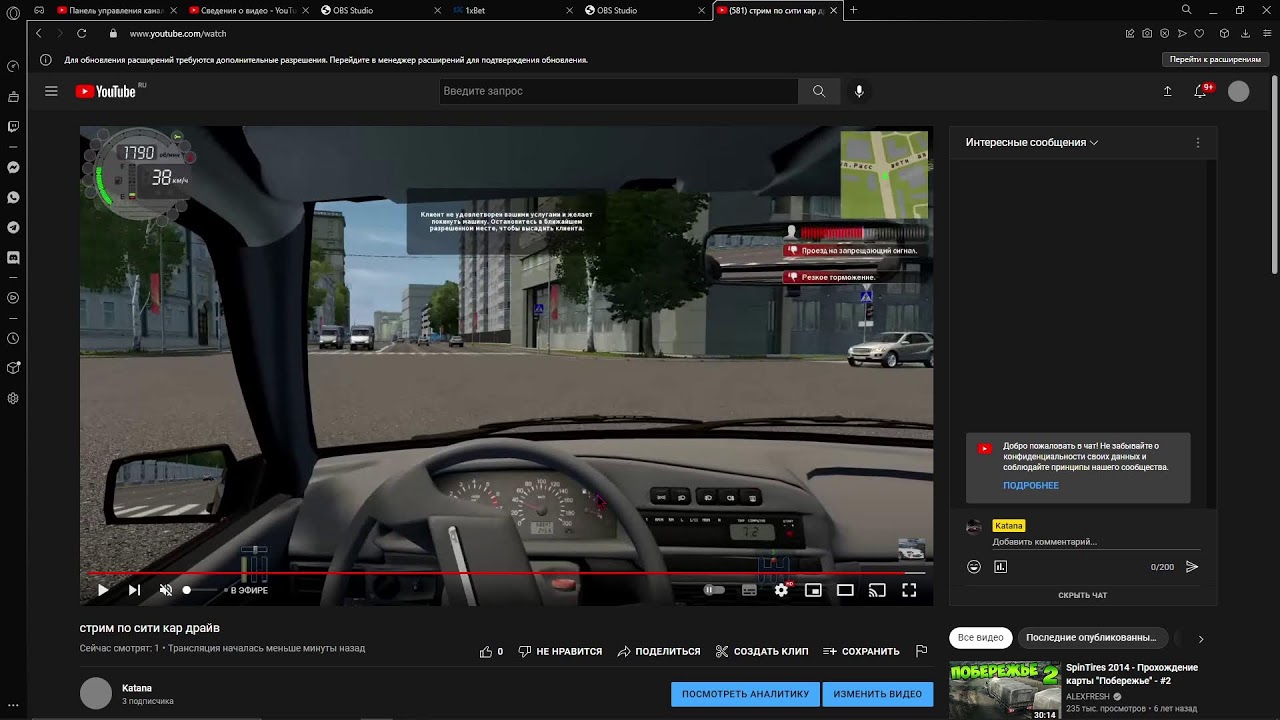Add page to bookmarks heart icon
Screen dimensions: 1280x720
1199,33
